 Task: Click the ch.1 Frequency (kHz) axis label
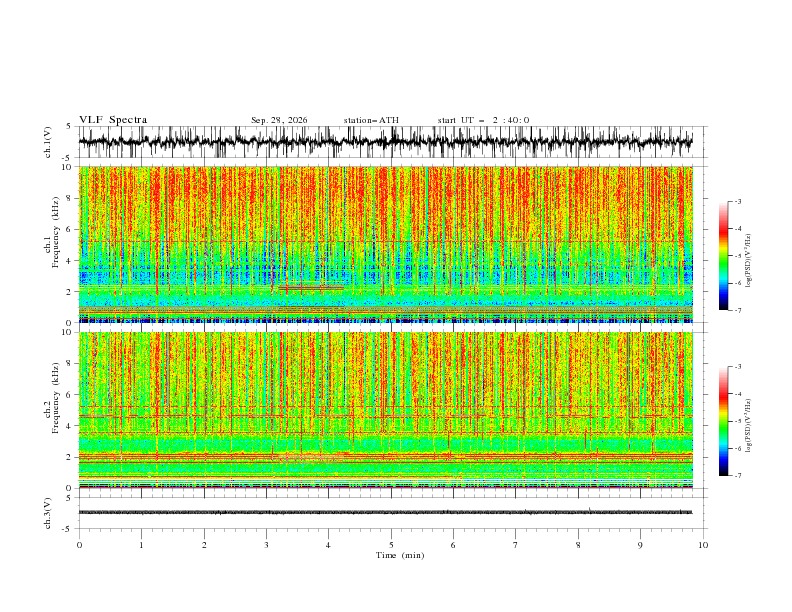pyautogui.click(x=53, y=244)
